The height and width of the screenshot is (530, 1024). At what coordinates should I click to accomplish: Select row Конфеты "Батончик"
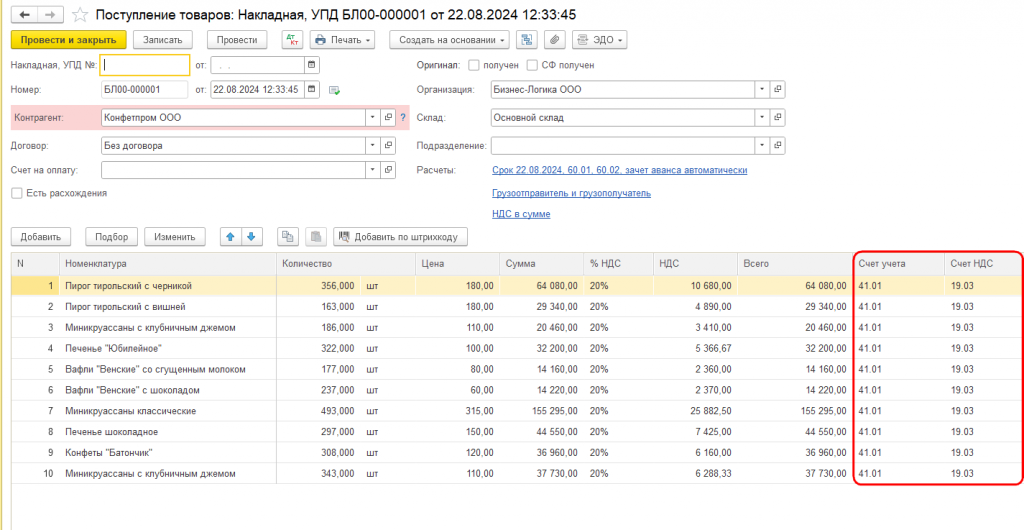[517, 452]
